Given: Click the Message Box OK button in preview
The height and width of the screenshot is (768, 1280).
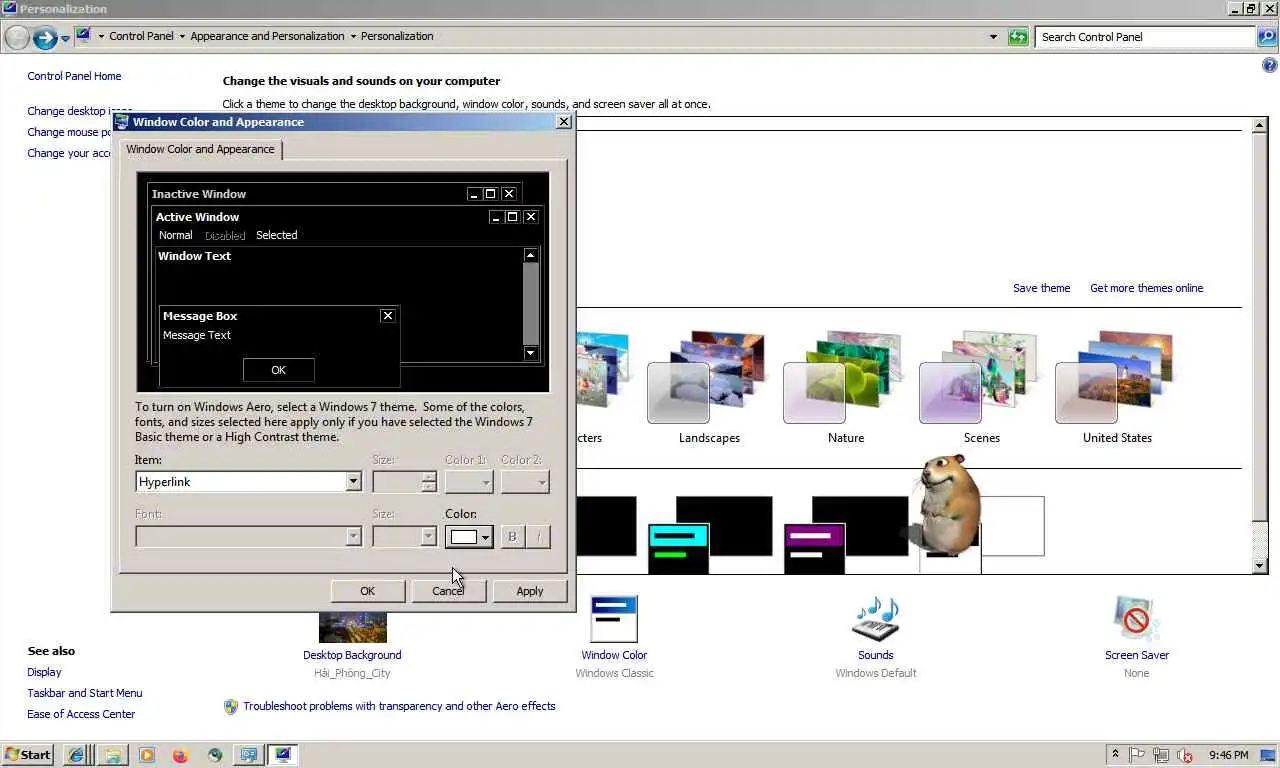Looking at the screenshot, I should [x=278, y=370].
